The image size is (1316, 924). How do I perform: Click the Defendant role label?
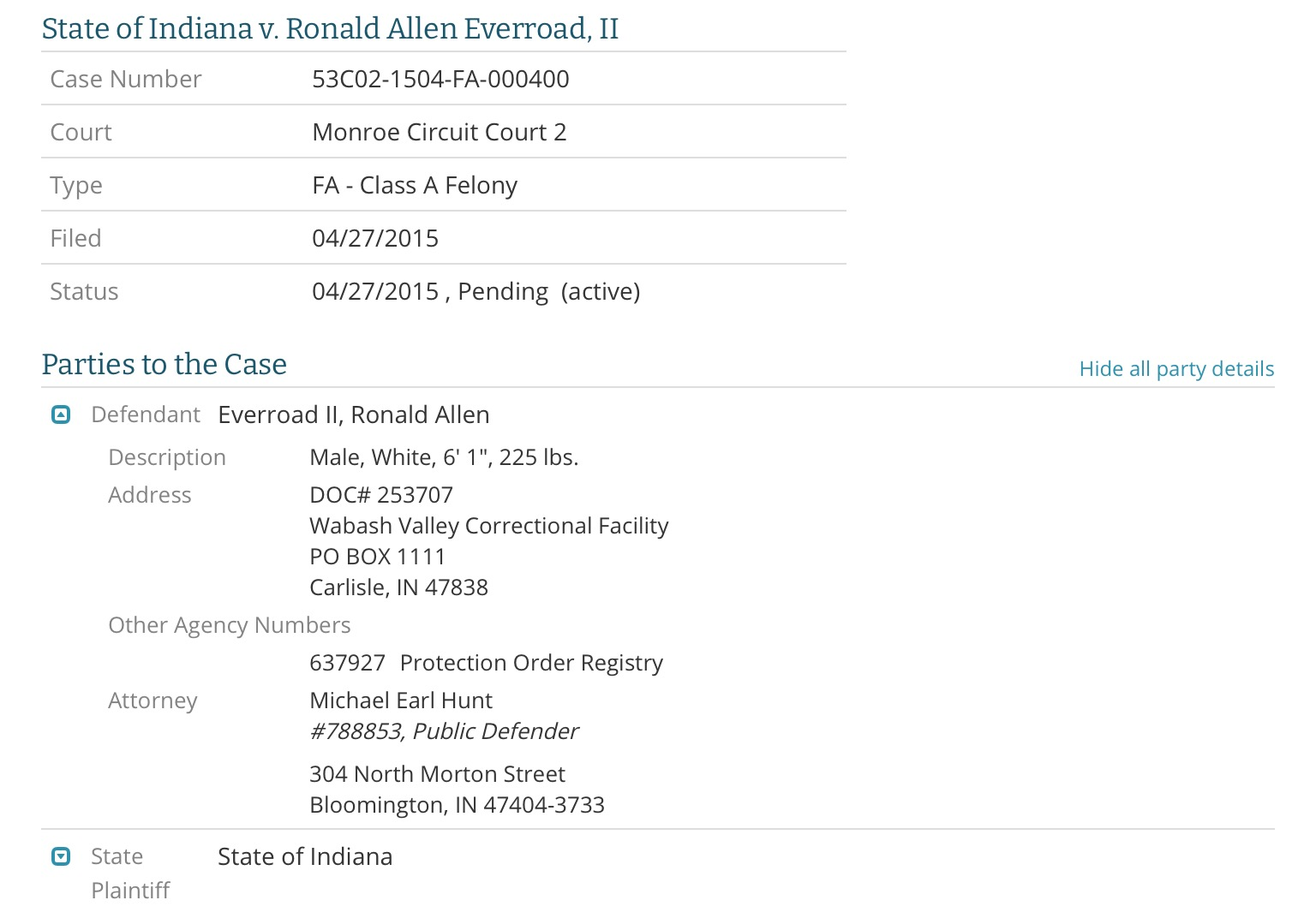(146, 414)
